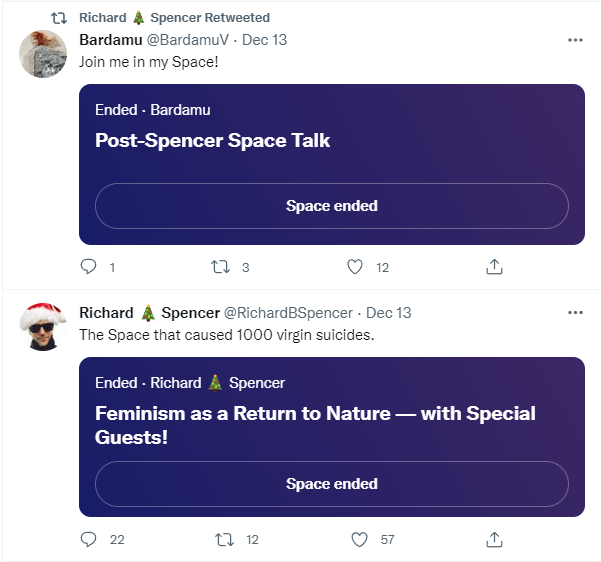
Task: Open Bardamu's profile picture
Action: click(x=43, y=54)
